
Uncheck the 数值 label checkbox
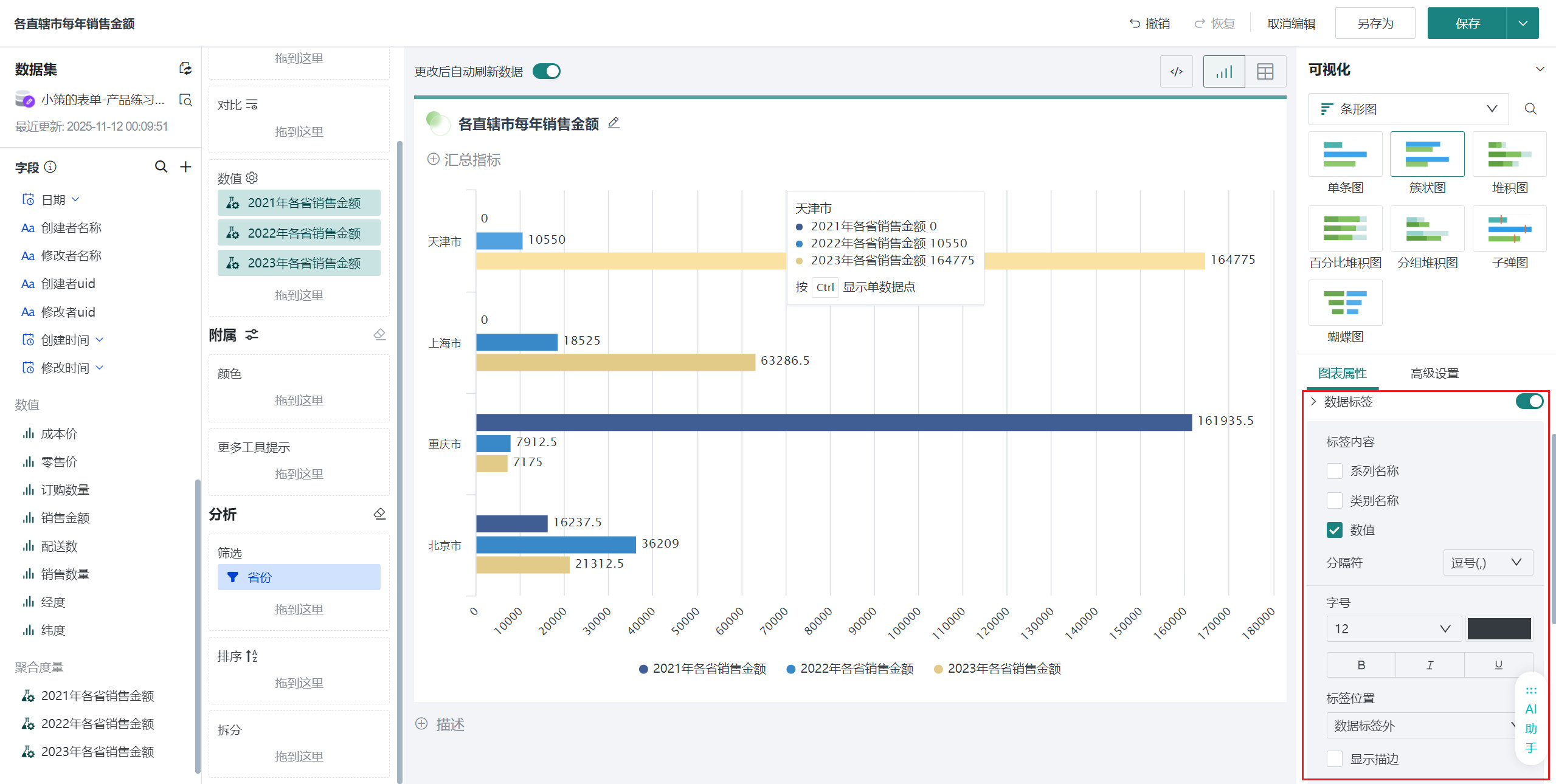point(1334,530)
